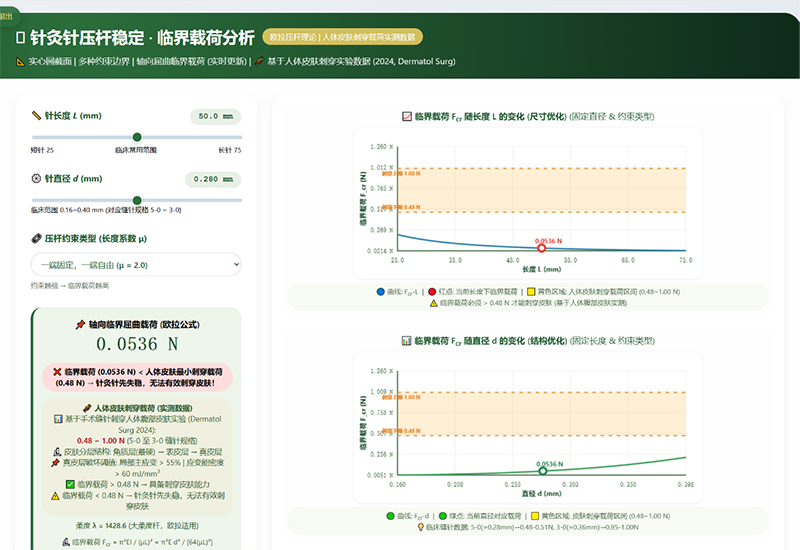Click the 0.0536 N critical load result value

[x=137, y=344]
